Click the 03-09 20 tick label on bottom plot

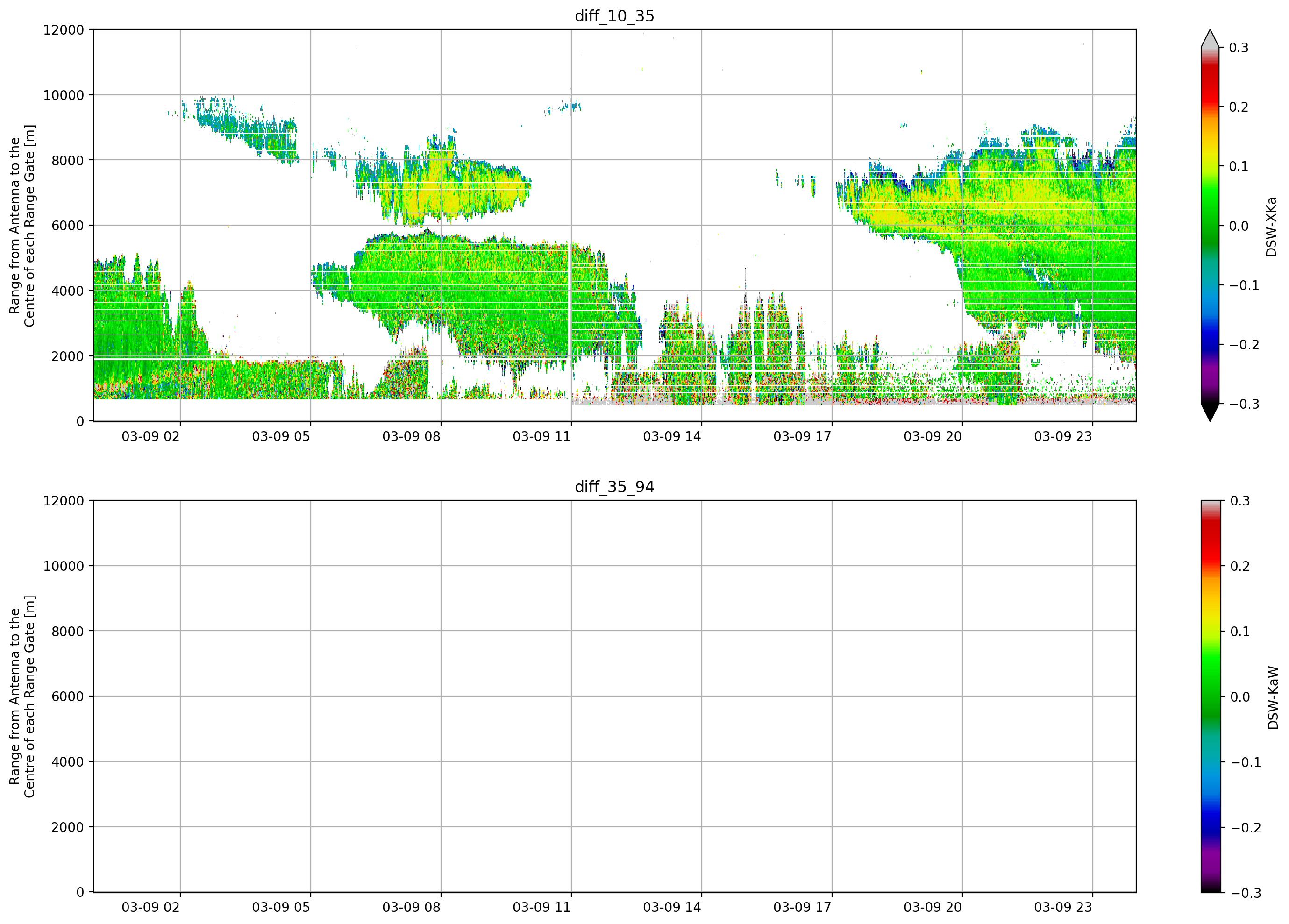(x=933, y=907)
